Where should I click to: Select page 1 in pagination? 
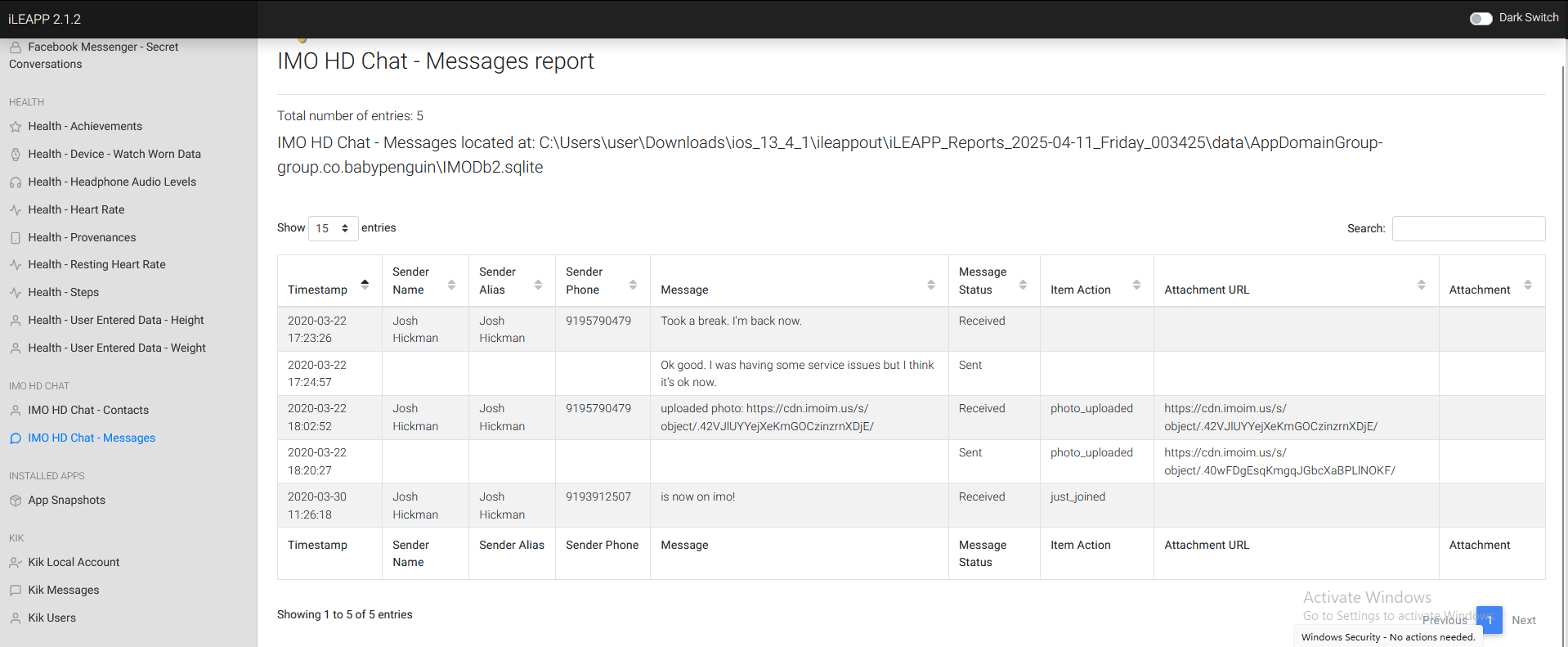pos(1489,620)
